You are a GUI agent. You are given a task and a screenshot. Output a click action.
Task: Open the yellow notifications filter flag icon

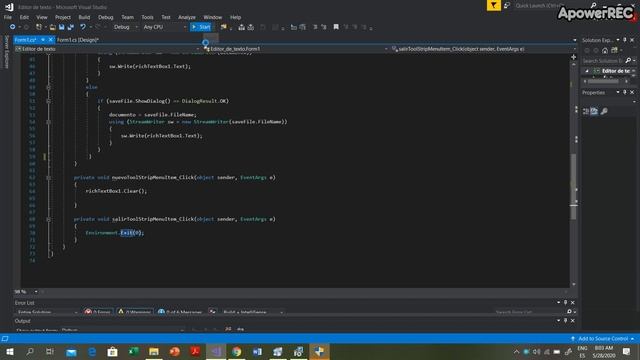click(x=493, y=5)
